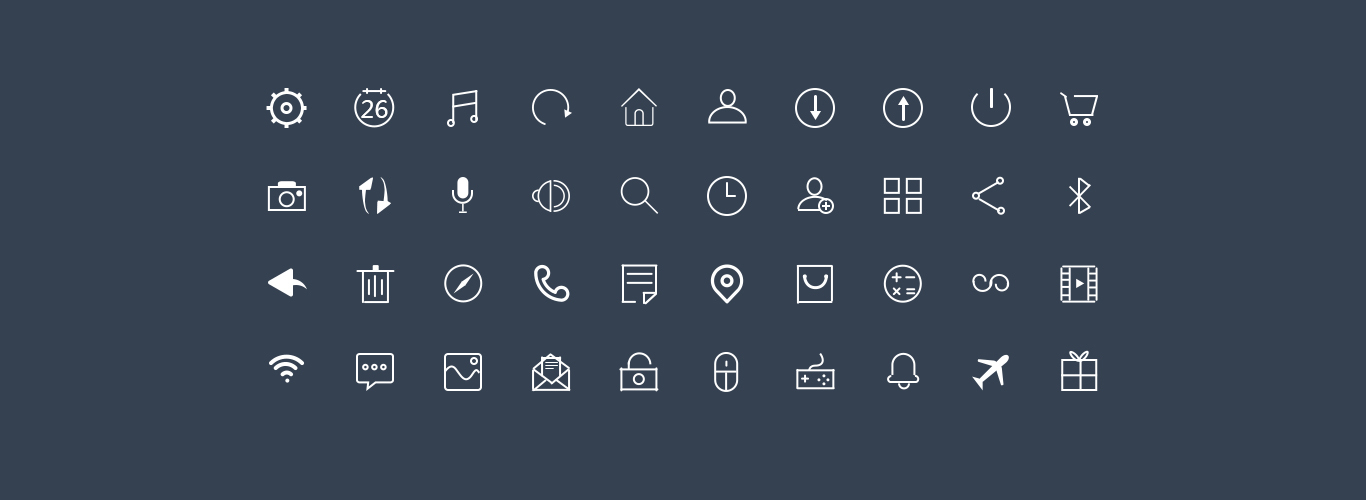Click the phone handset icon
This screenshot has height=500, width=1366.
pyautogui.click(x=551, y=283)
